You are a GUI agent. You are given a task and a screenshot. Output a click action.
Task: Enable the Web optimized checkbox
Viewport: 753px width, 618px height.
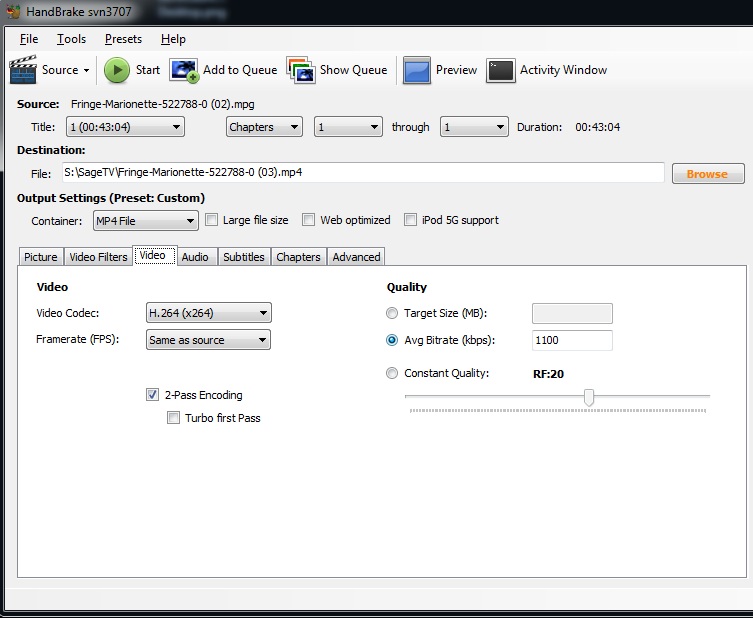(x=308, y=220)
